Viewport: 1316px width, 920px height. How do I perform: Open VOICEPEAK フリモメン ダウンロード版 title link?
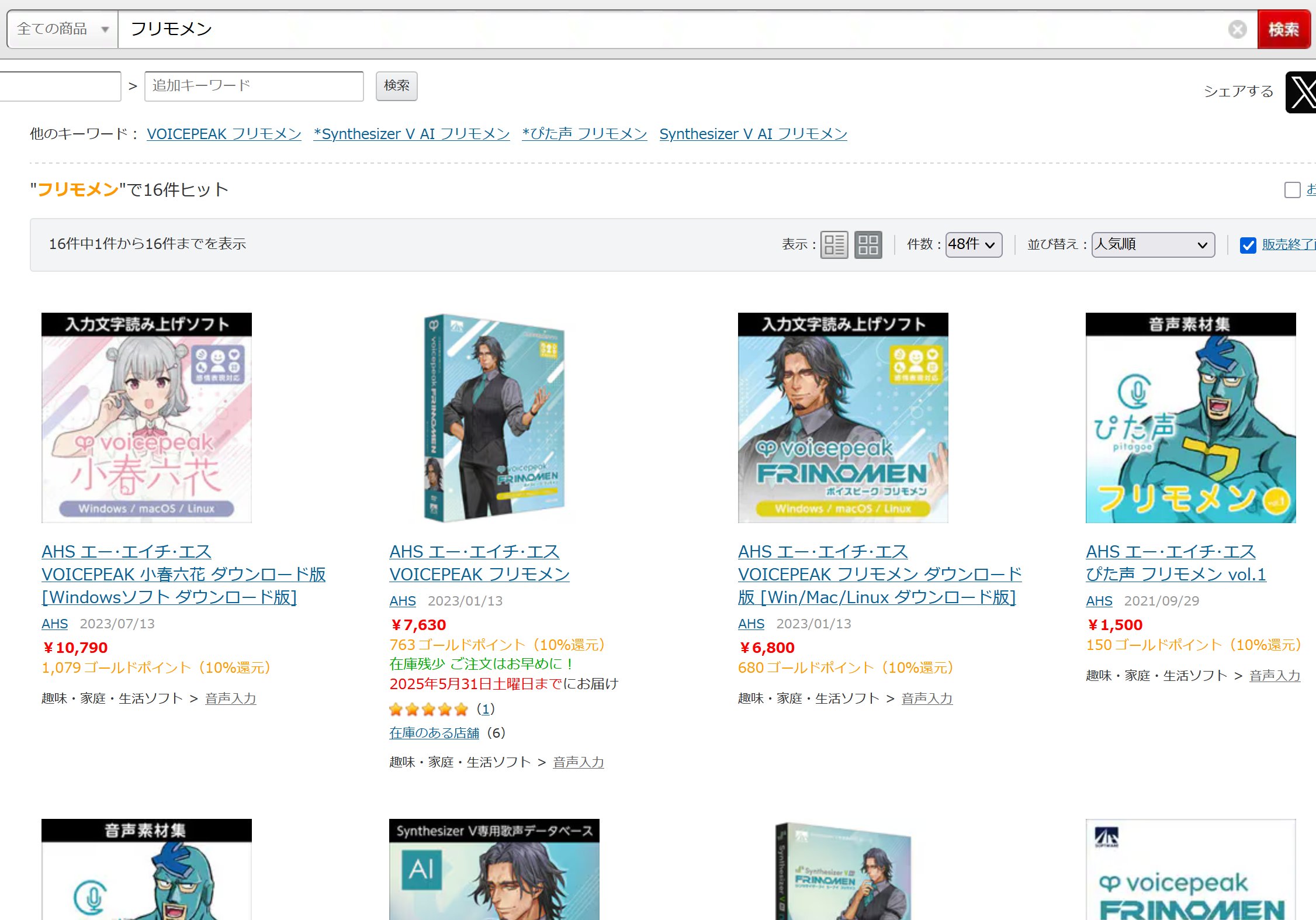[879, 575]
